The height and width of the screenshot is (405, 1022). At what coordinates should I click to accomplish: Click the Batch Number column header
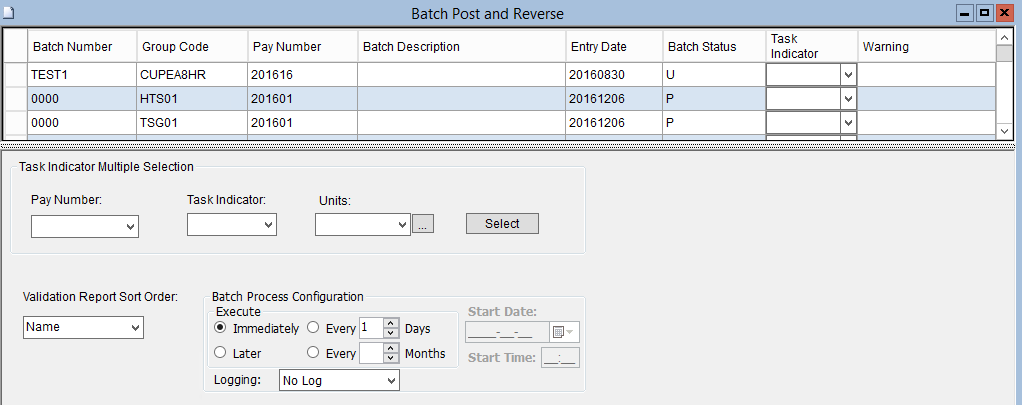72,47
